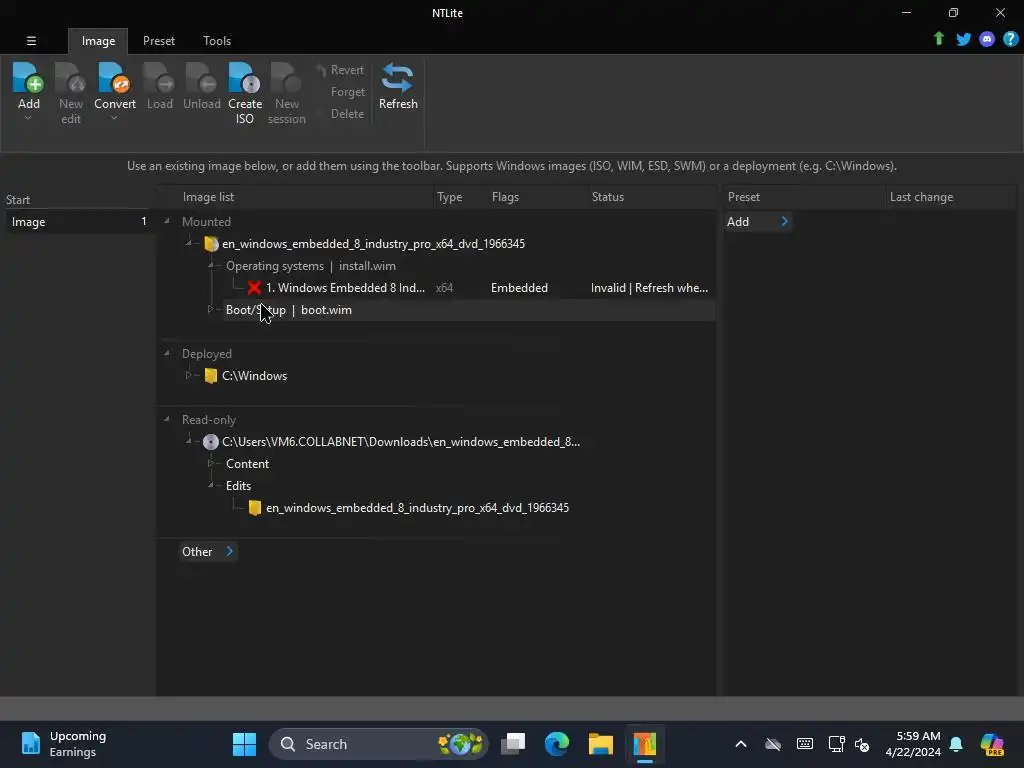This screenshot has width=1024, height=768.
Task: Click the Load toolbar icon
Action: [x=159, y=78]
